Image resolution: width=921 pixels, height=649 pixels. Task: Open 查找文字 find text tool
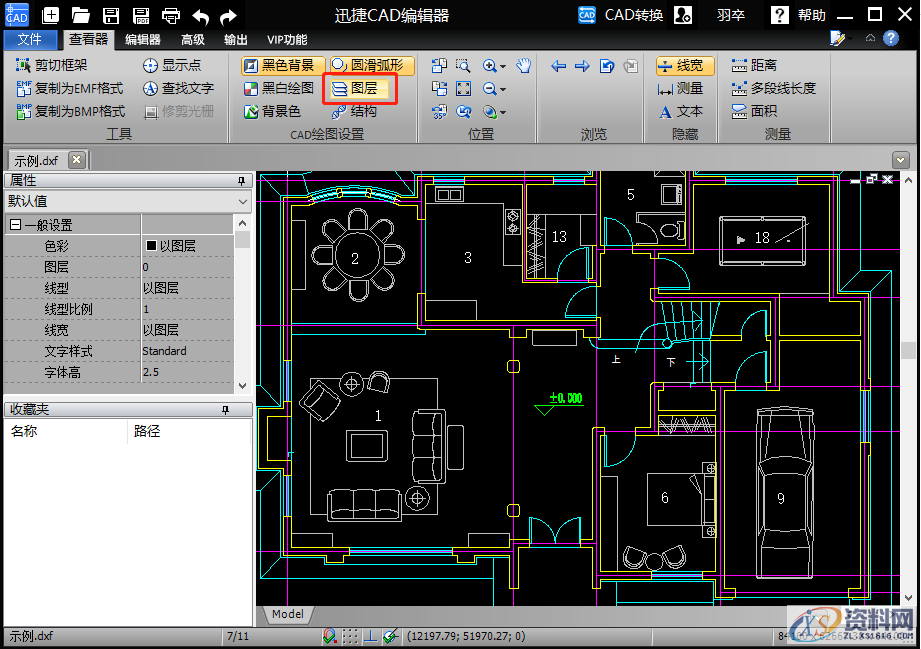[178, 88]
